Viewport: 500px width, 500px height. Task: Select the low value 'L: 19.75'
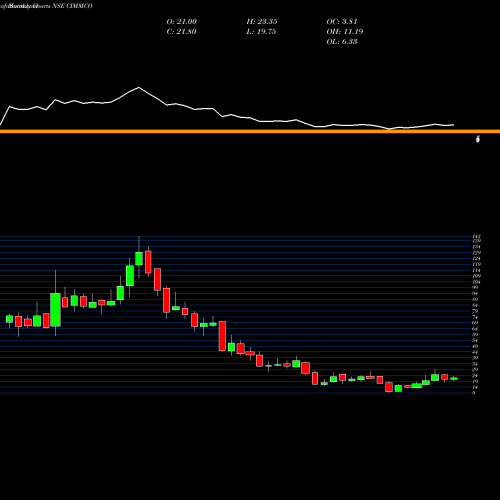click(x=261, y=32)
